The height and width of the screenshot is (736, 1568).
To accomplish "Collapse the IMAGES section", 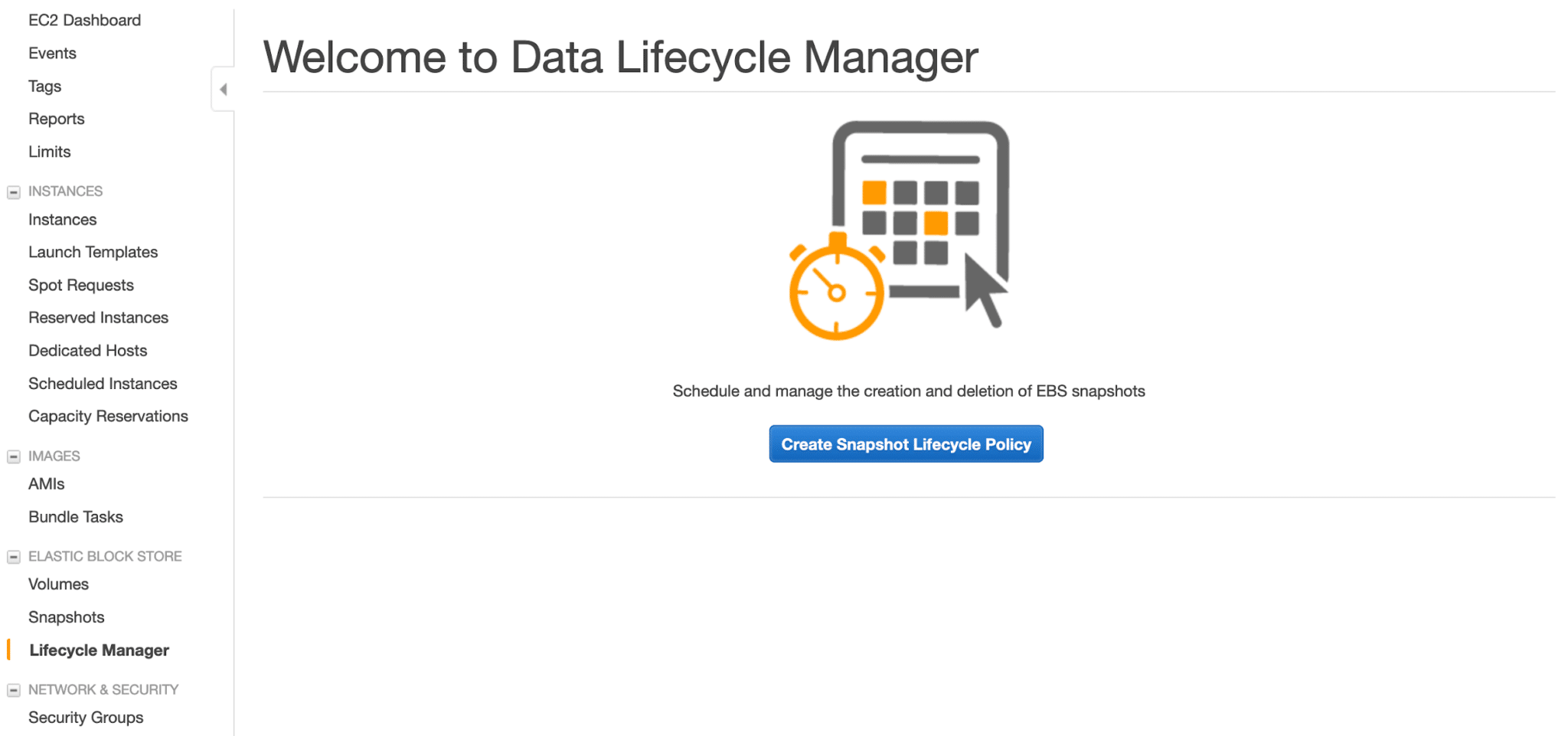I will click(13, 456).
